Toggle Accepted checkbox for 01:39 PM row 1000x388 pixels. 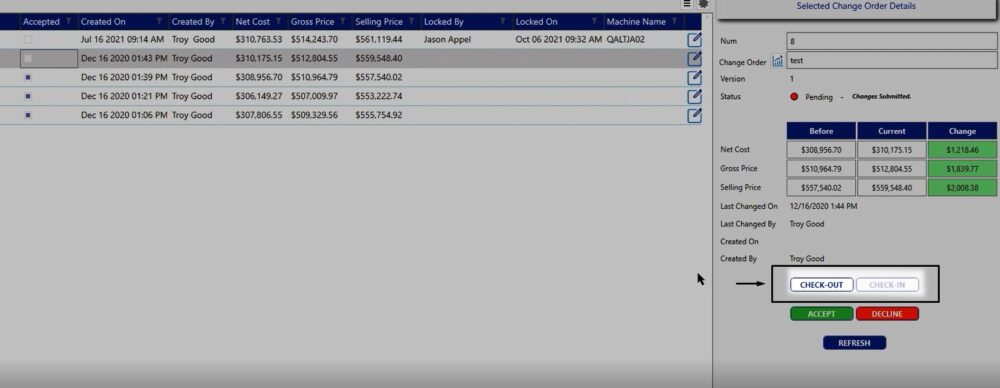[x=27, y=77]
